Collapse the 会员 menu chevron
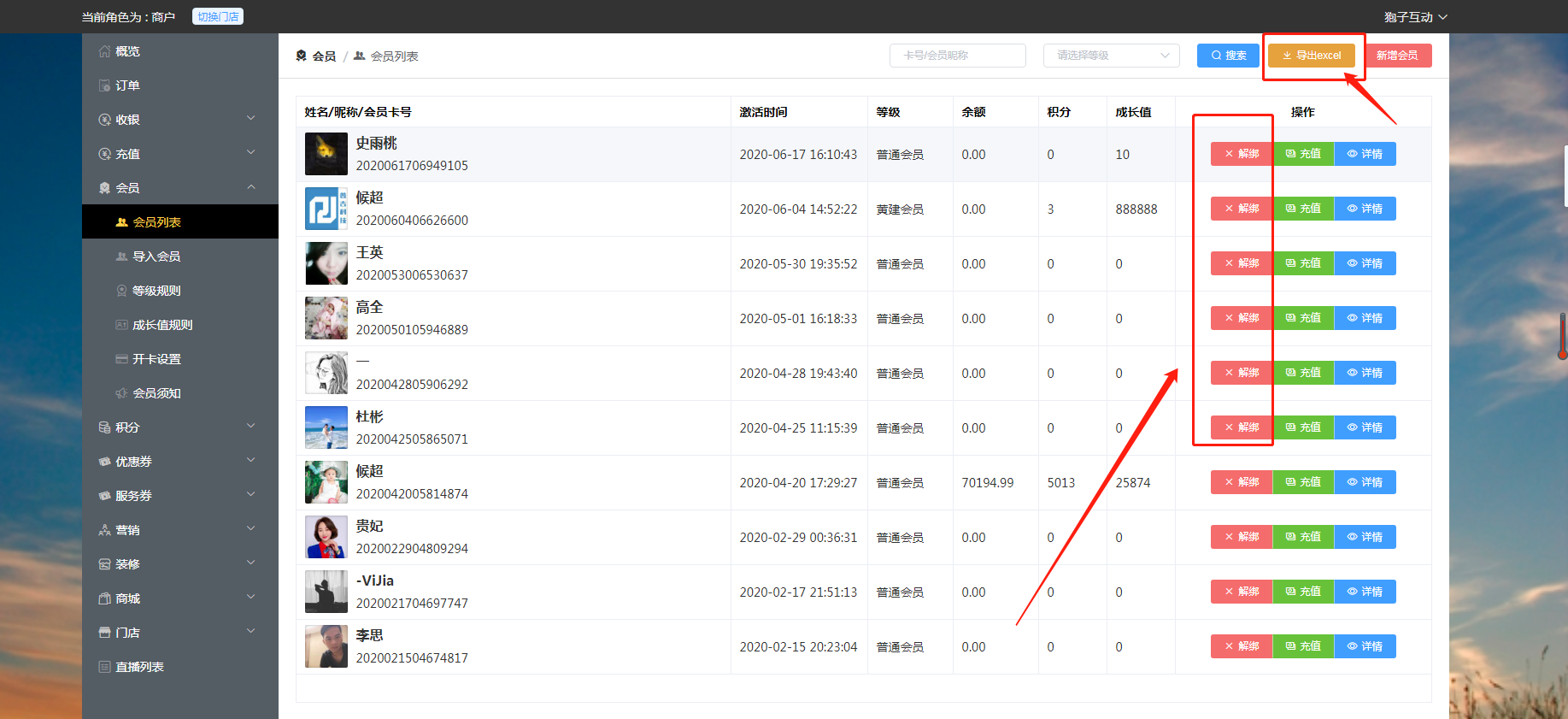 [251, 186]
